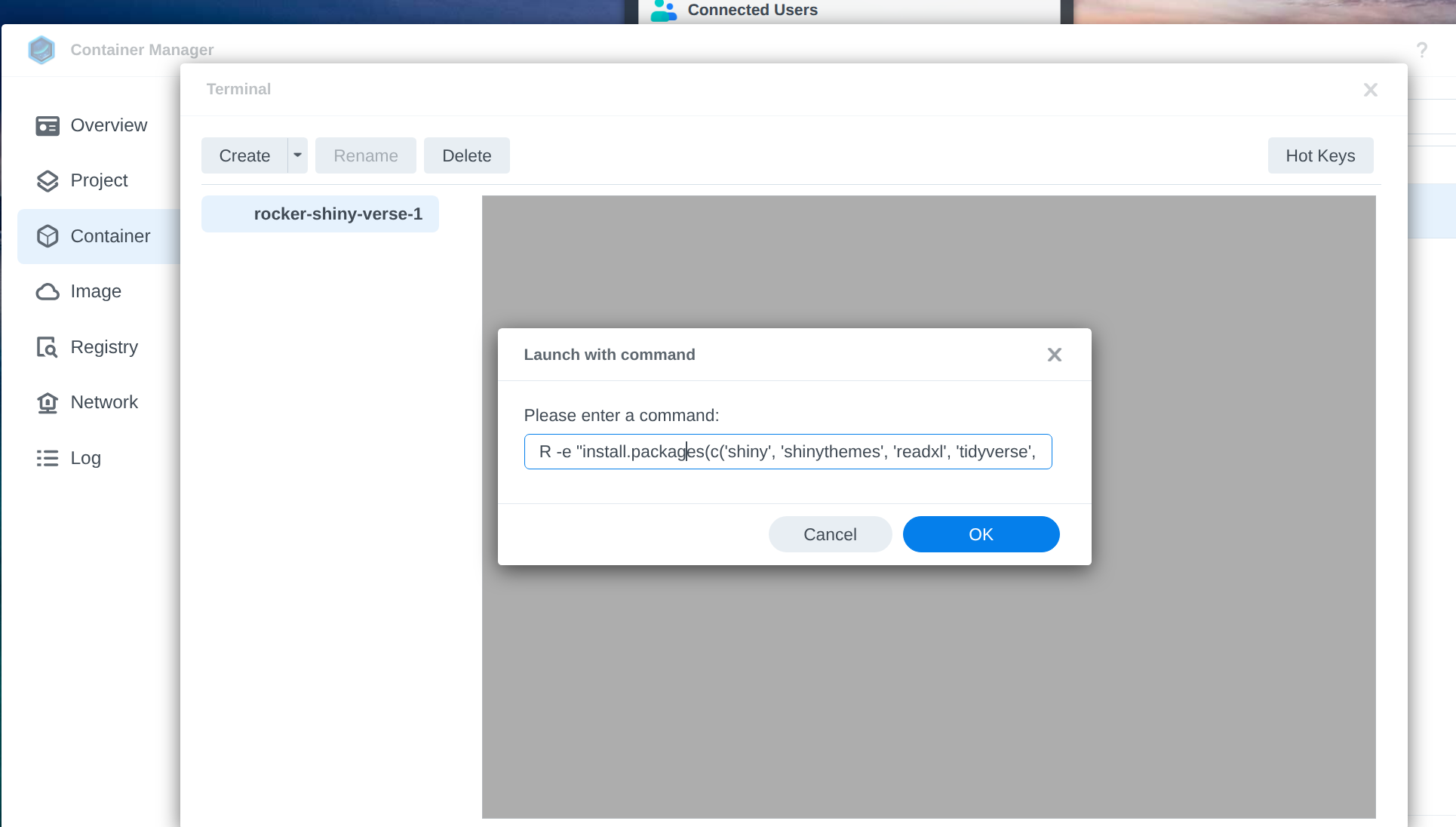
Task: Expand the Create dropdown arrow
Action: pos(298,155)
